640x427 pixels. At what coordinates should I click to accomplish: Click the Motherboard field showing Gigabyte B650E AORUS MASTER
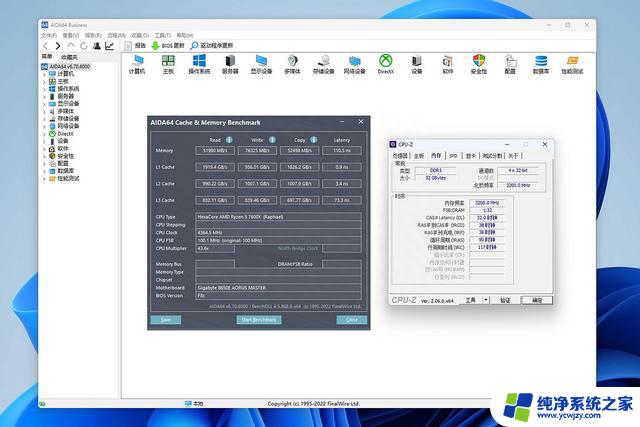tap(278, 288)
